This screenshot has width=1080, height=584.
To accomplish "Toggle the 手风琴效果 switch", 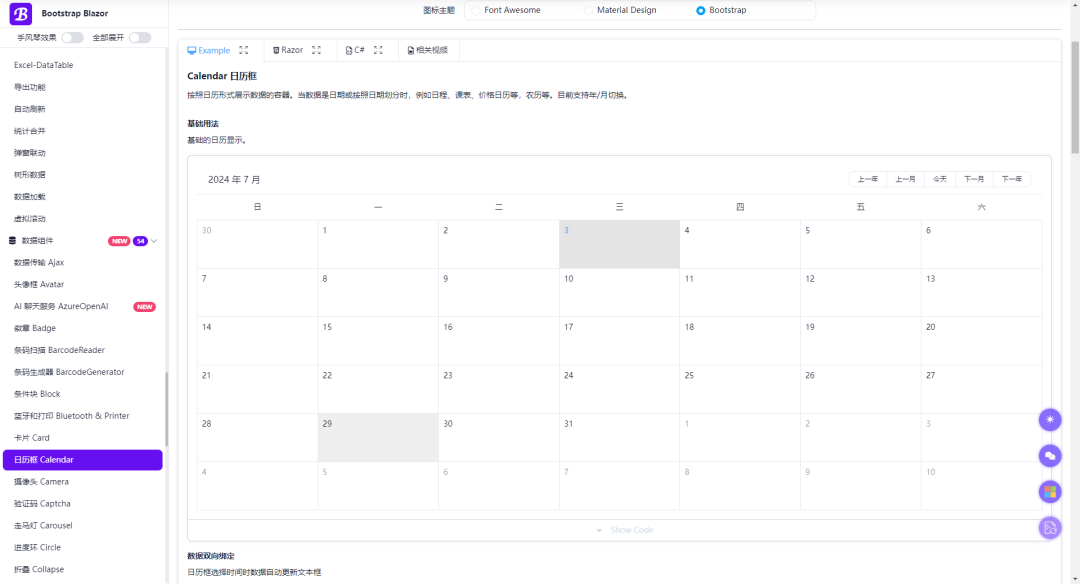I will click(72, 38).
